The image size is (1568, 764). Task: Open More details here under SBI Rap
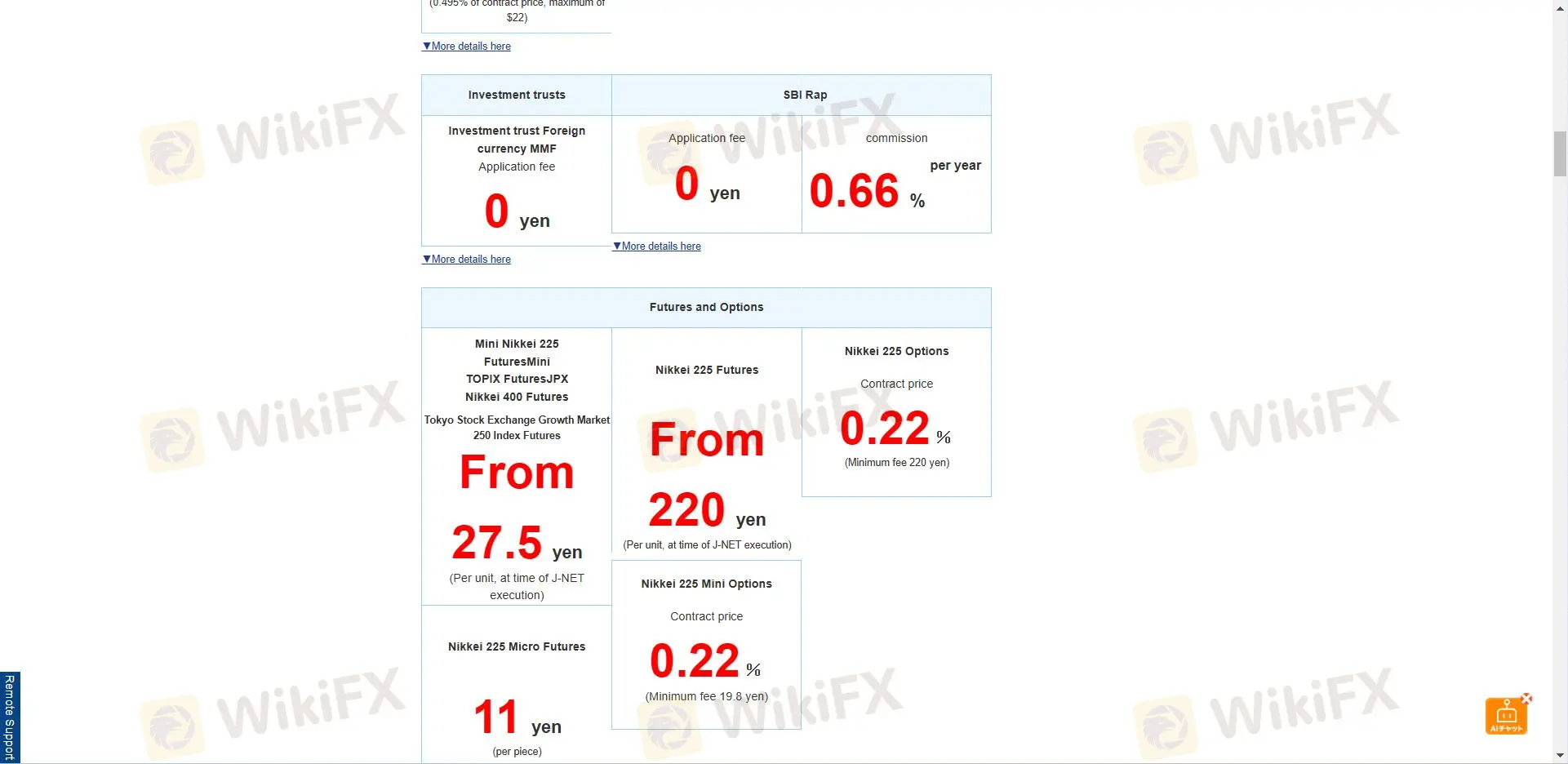[657, 247]
